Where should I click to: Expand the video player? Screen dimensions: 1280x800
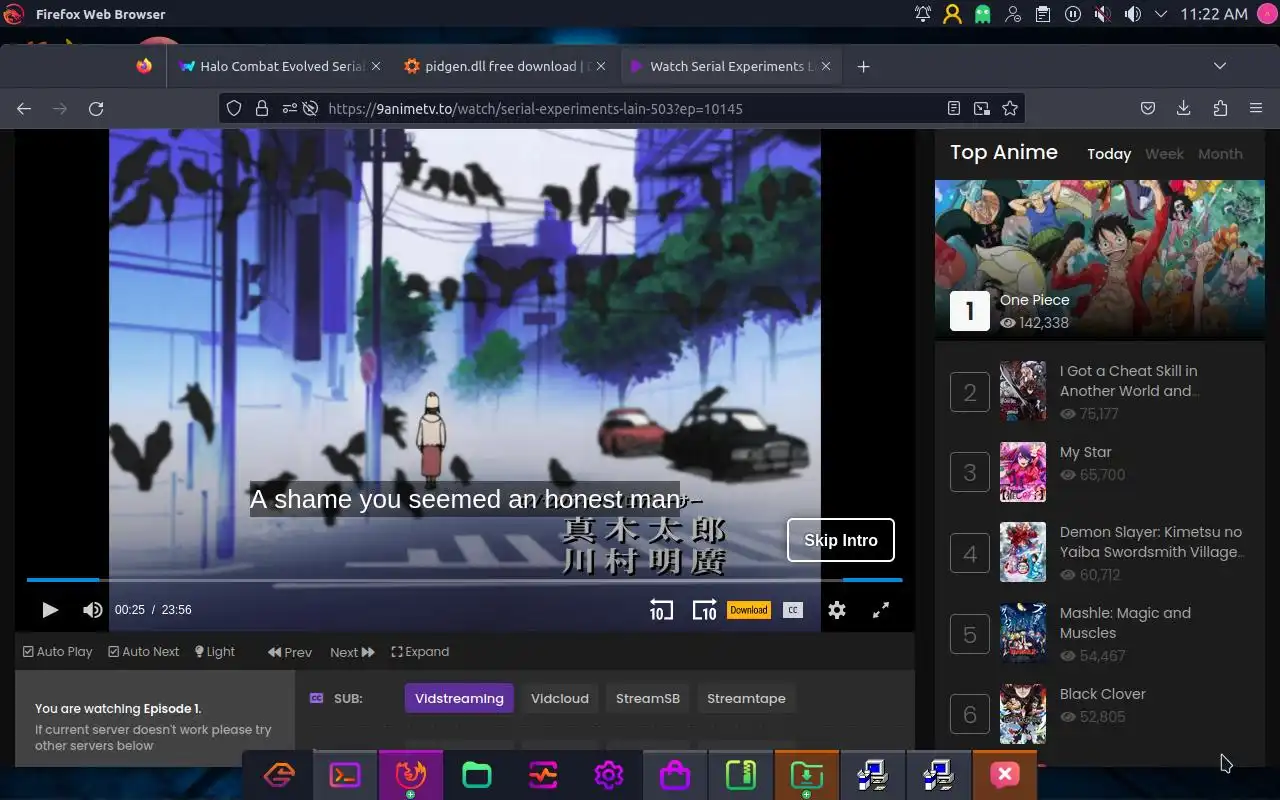[420, 651]
